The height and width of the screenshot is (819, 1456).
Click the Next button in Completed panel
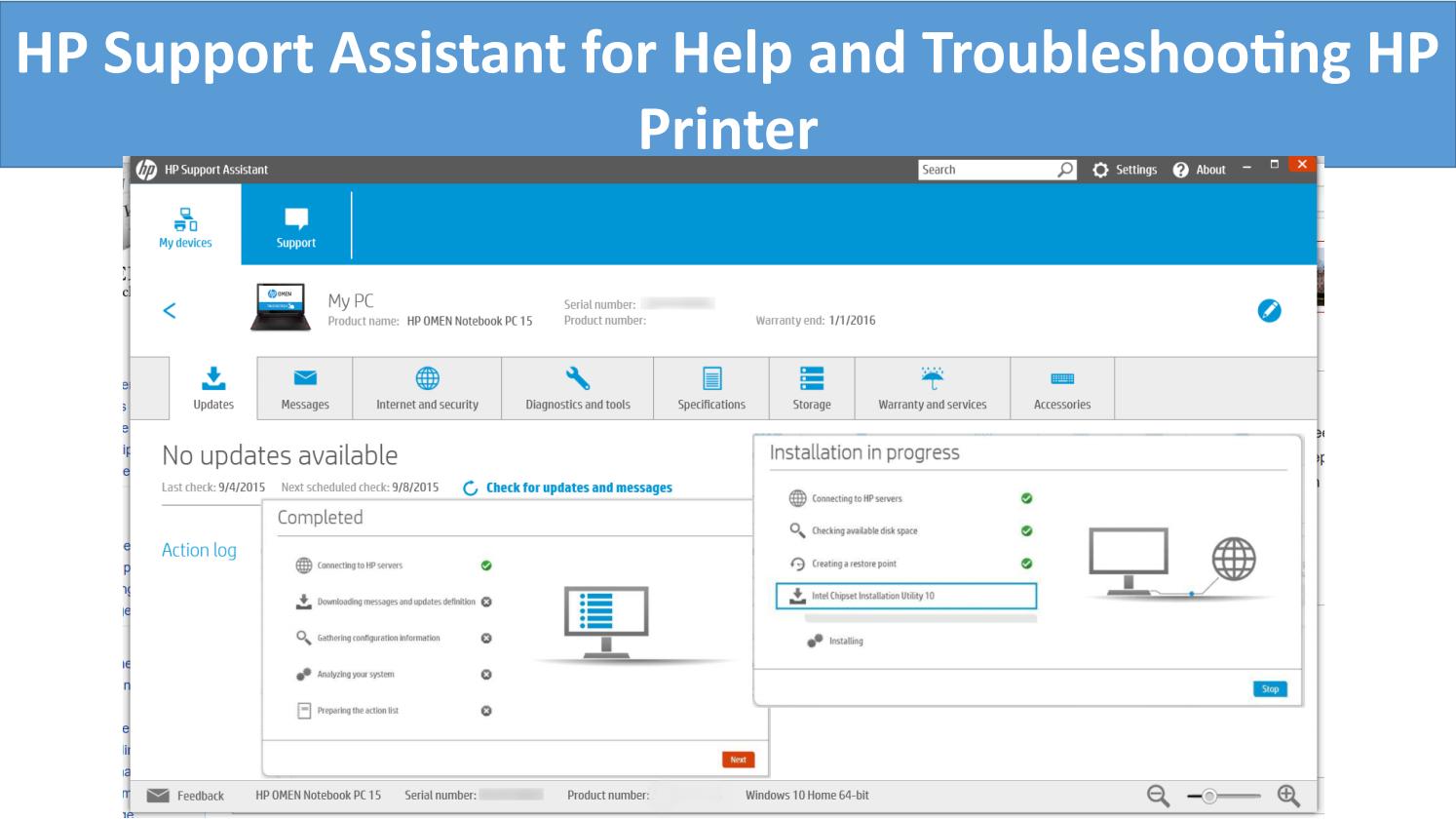click(738, 760)
